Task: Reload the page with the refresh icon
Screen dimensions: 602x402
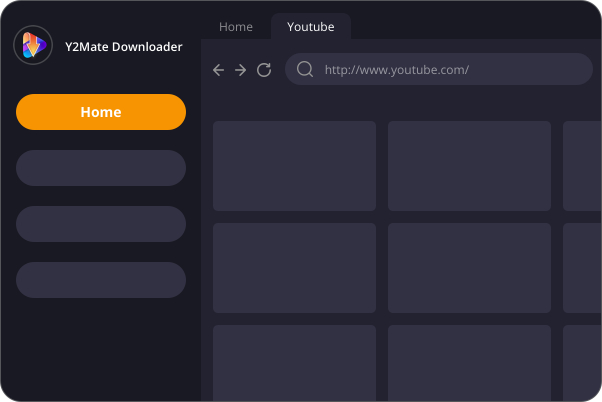Action: (264, 70)
